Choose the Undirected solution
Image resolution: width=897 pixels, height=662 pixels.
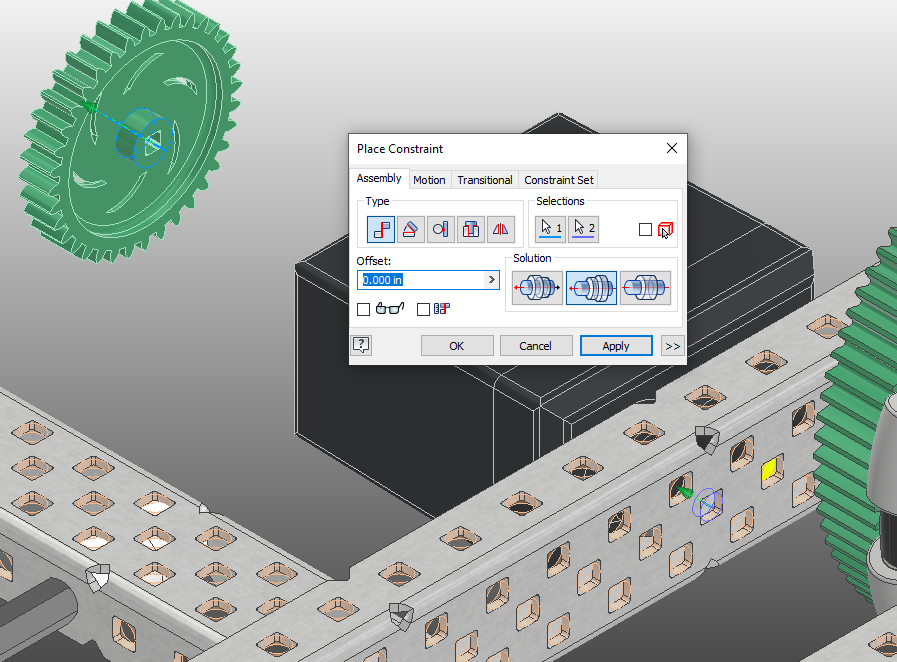coord(645,288)
